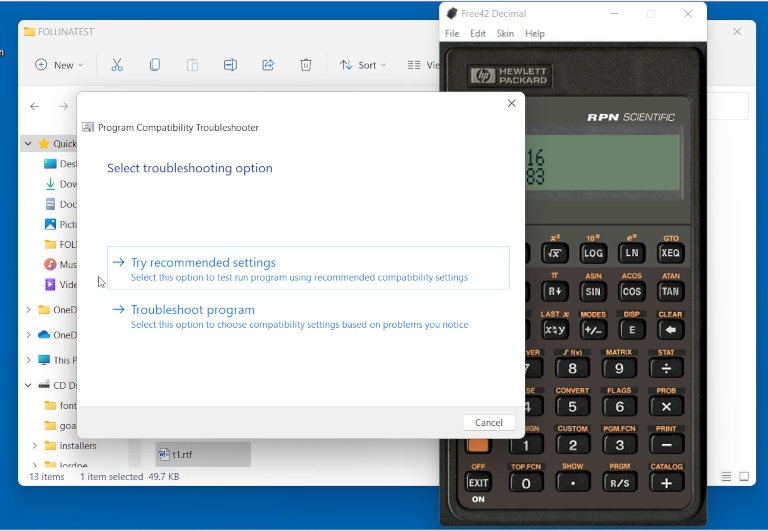Collapse the Quick access tree node
Screen dimensions: 768x531
[28, 144]
